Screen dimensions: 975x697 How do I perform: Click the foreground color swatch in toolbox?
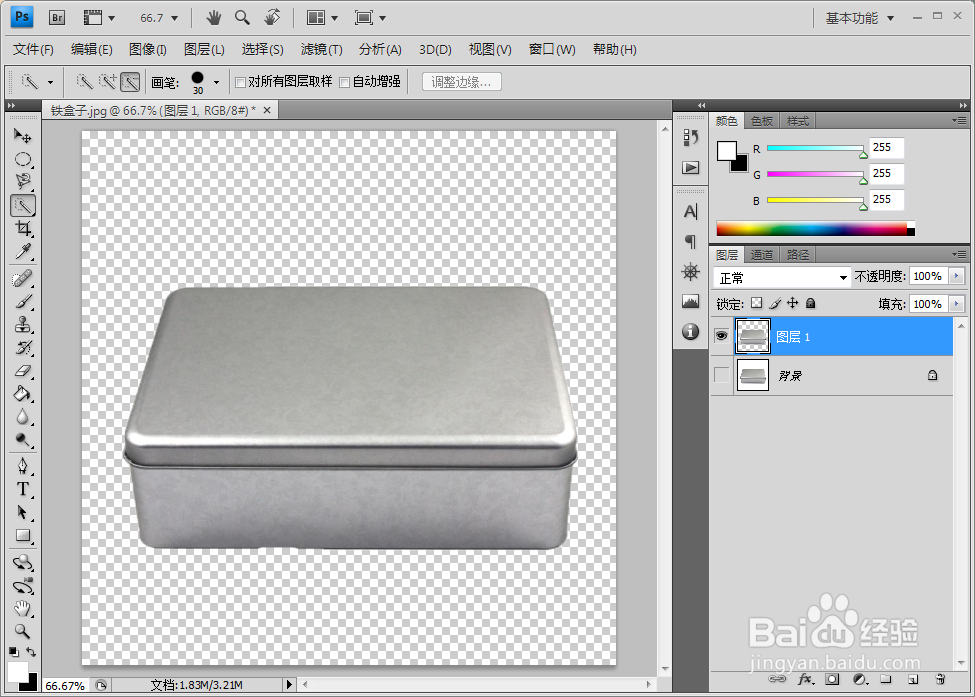(17, 672)
